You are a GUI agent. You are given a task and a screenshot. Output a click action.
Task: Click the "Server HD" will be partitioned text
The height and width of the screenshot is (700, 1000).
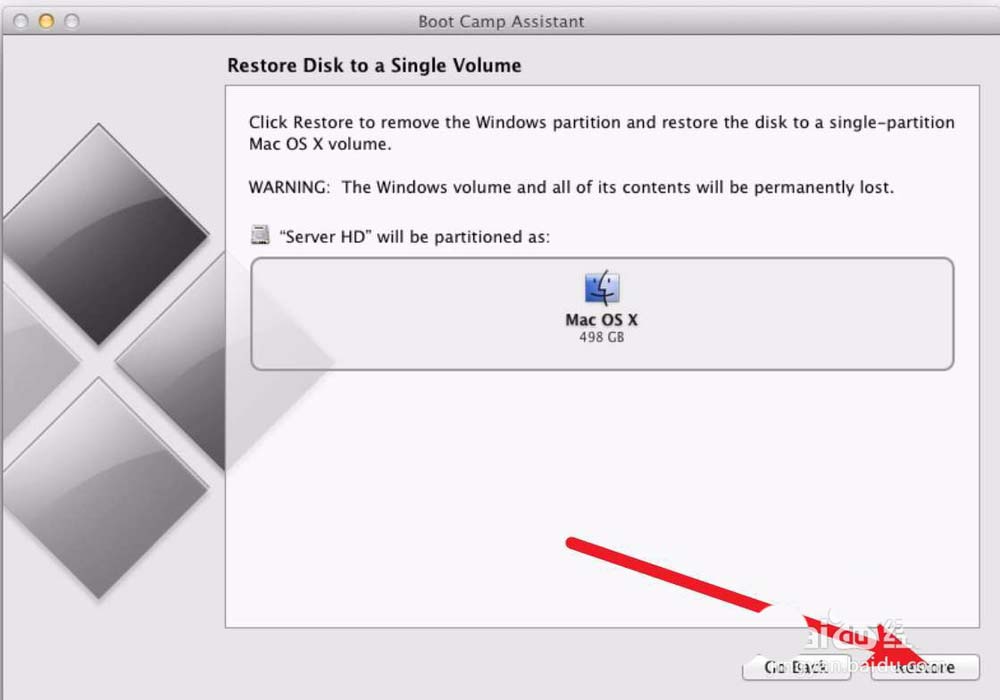coord(415,237)
